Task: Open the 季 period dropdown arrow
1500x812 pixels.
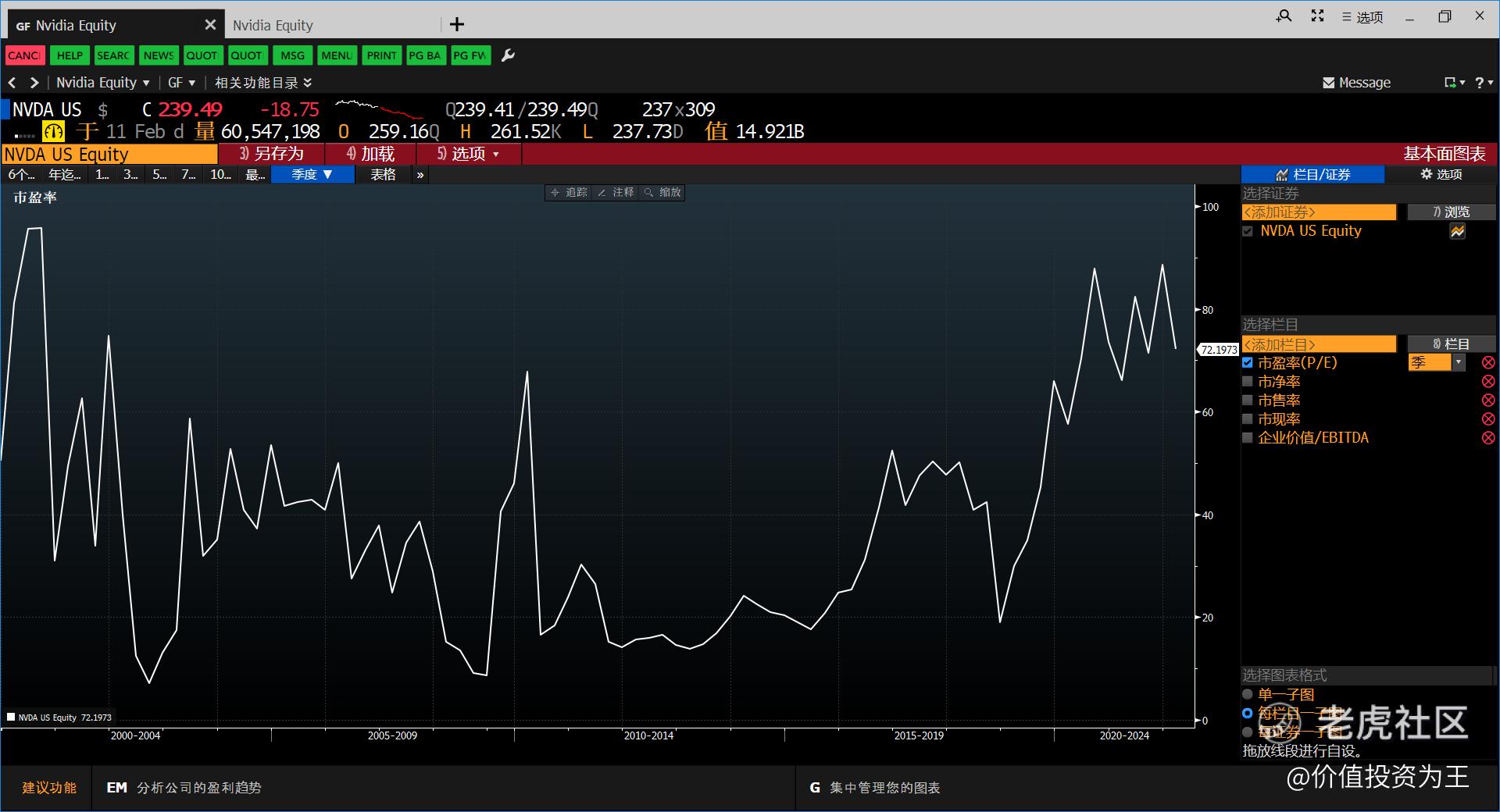Action: [1458, 362]
